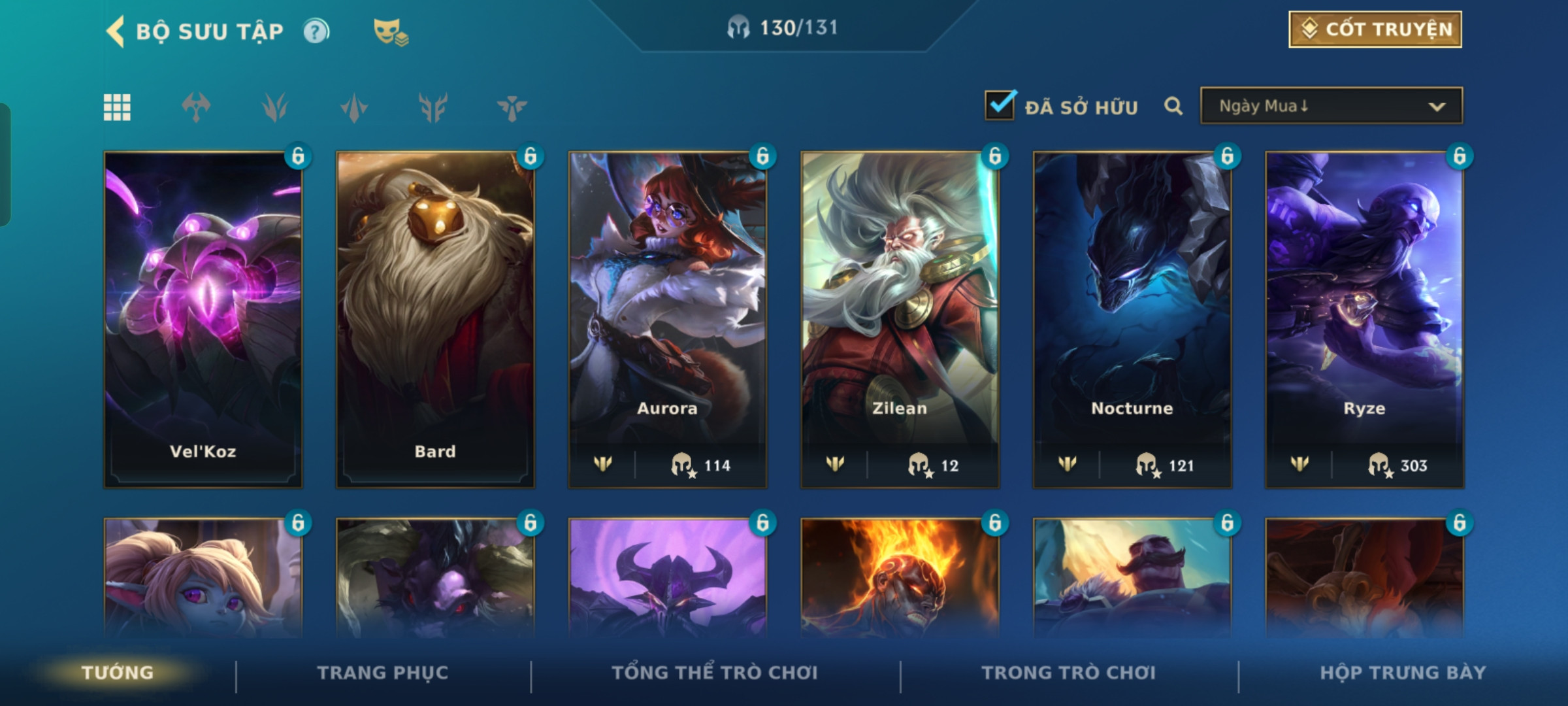Open the help question mark icon
The height and width of the screenshot is (706, 1568).
[x=316, y=31]
